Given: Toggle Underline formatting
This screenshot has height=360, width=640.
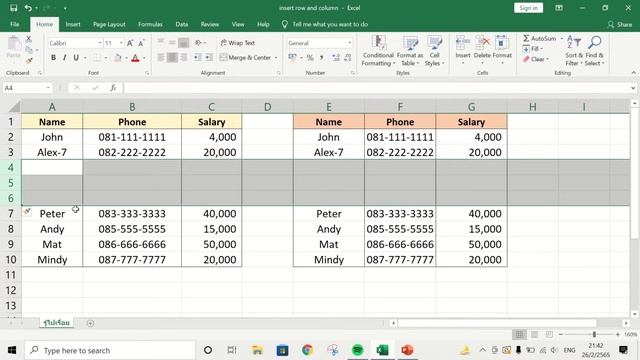Looking at the screenshot, I should (x=76, y=58).
